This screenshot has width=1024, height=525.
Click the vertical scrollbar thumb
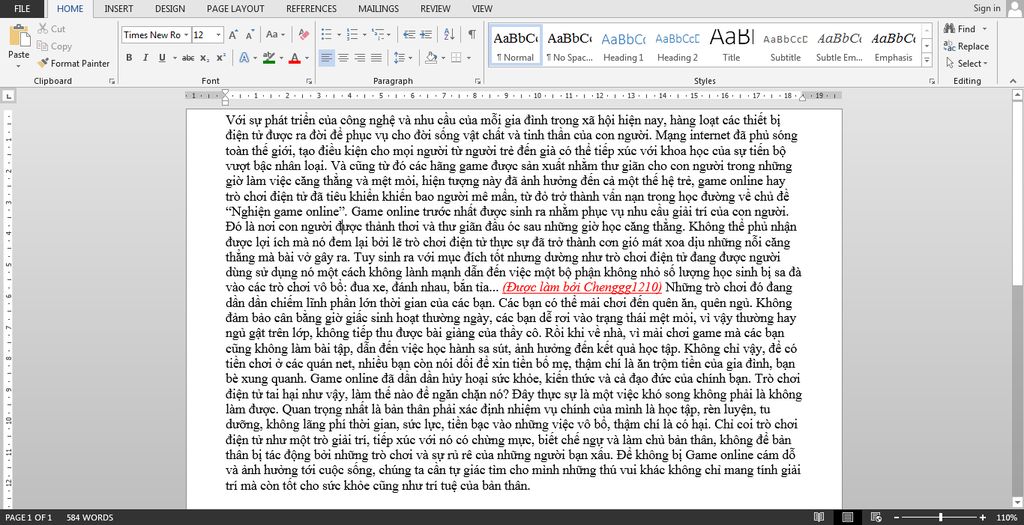[1017, 195]
